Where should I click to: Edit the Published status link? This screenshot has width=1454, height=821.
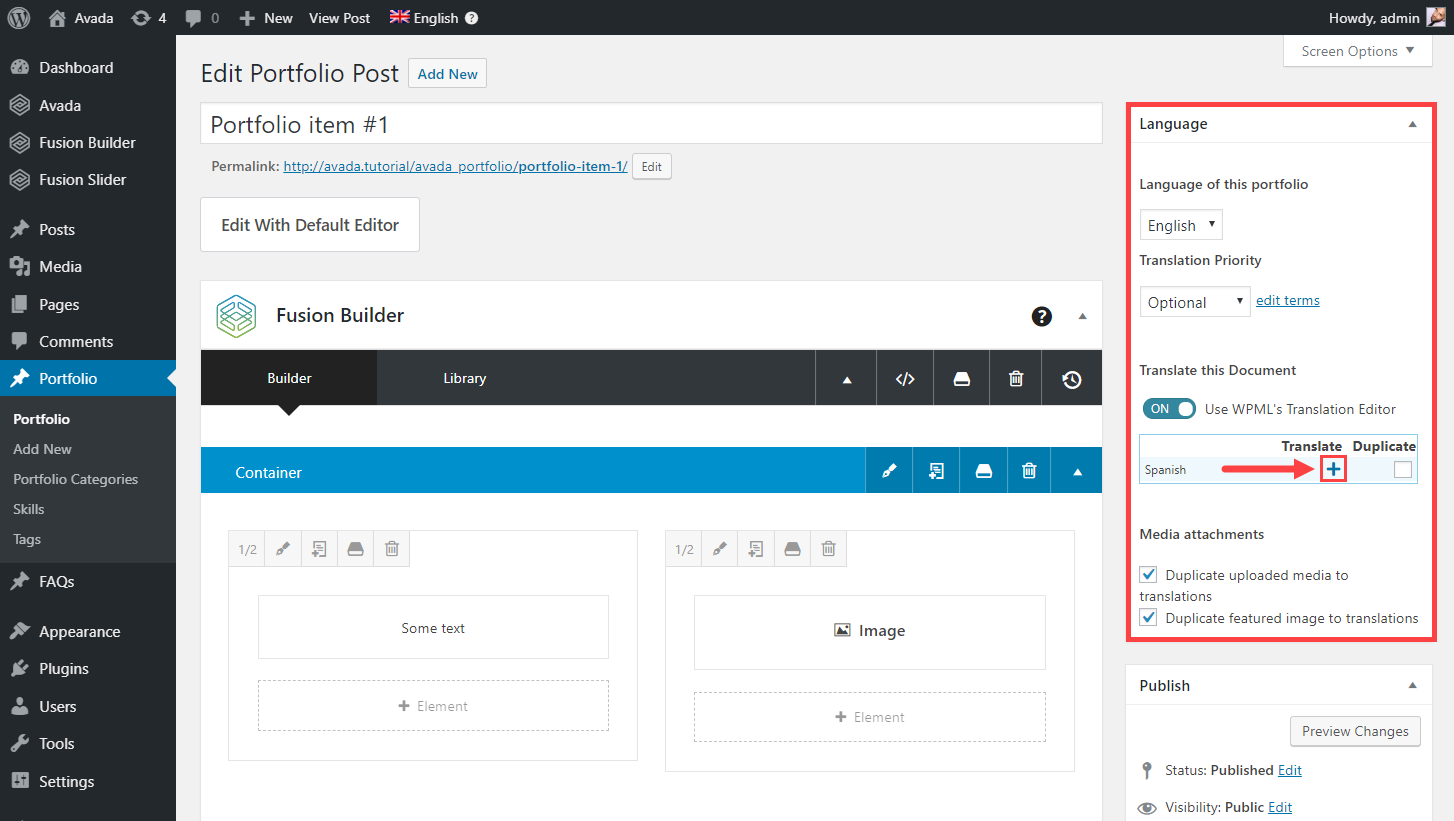point(1290,770)
